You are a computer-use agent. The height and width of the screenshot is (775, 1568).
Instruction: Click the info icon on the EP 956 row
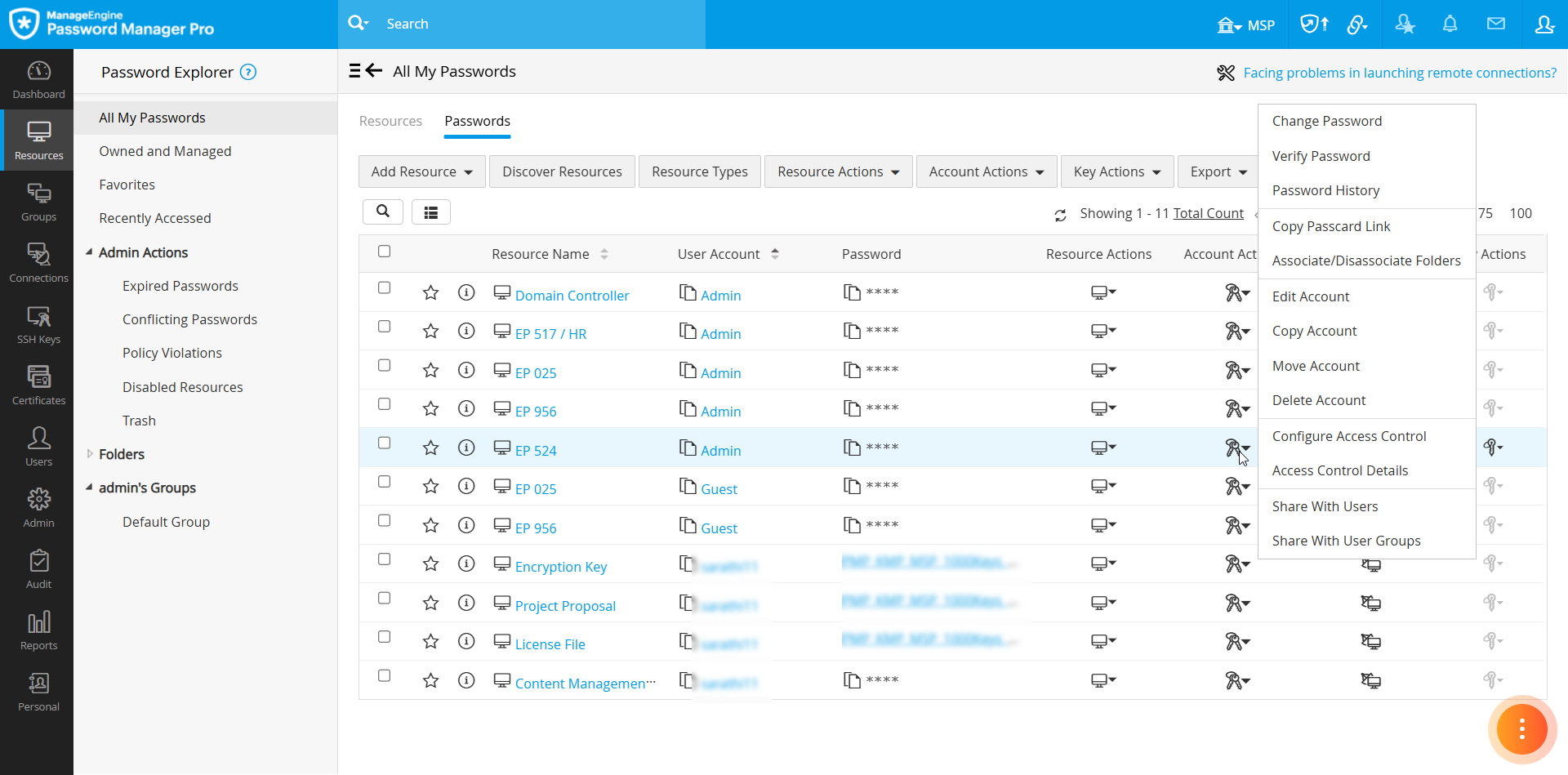466,408
